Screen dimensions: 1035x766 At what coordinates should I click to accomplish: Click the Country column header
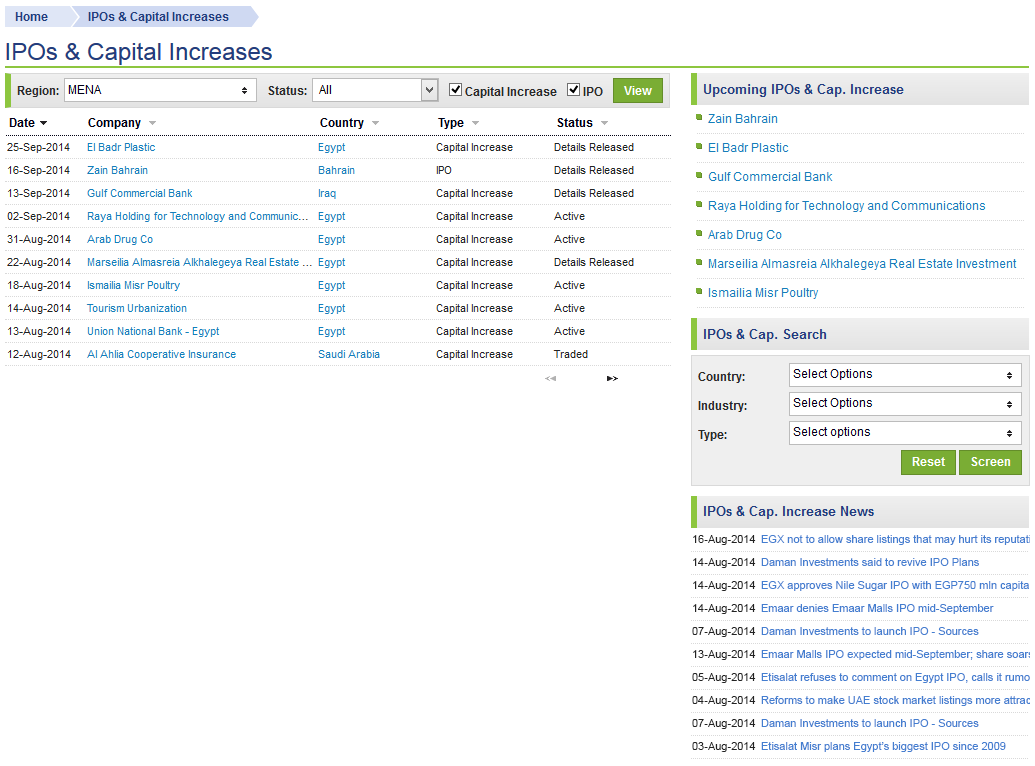pyautogui.click(x=341, y=123)
